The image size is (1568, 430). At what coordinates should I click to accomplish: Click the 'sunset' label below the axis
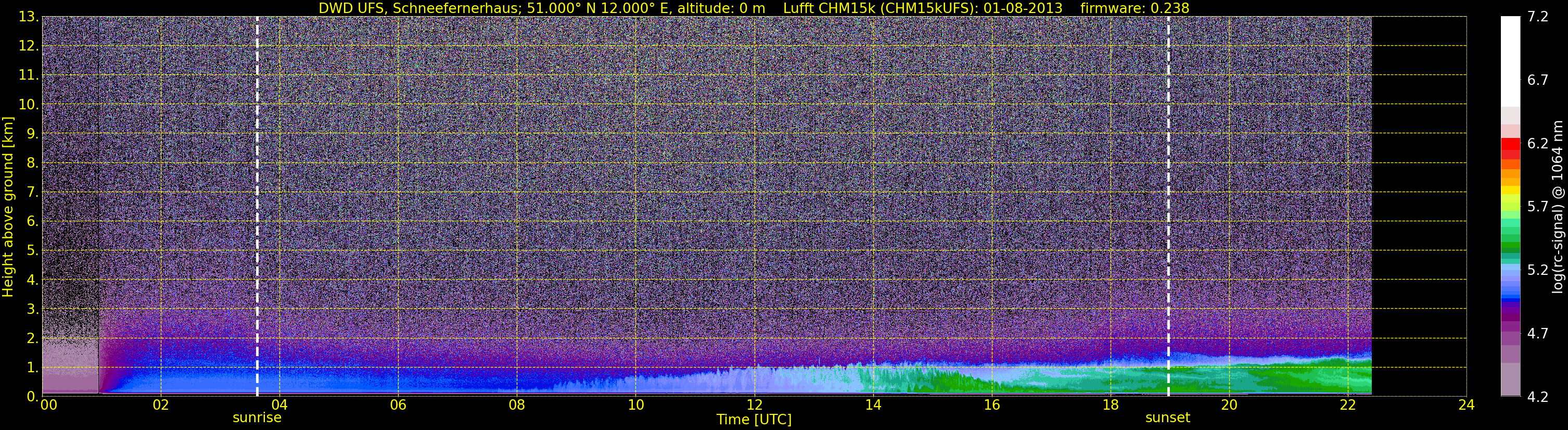1167,418
